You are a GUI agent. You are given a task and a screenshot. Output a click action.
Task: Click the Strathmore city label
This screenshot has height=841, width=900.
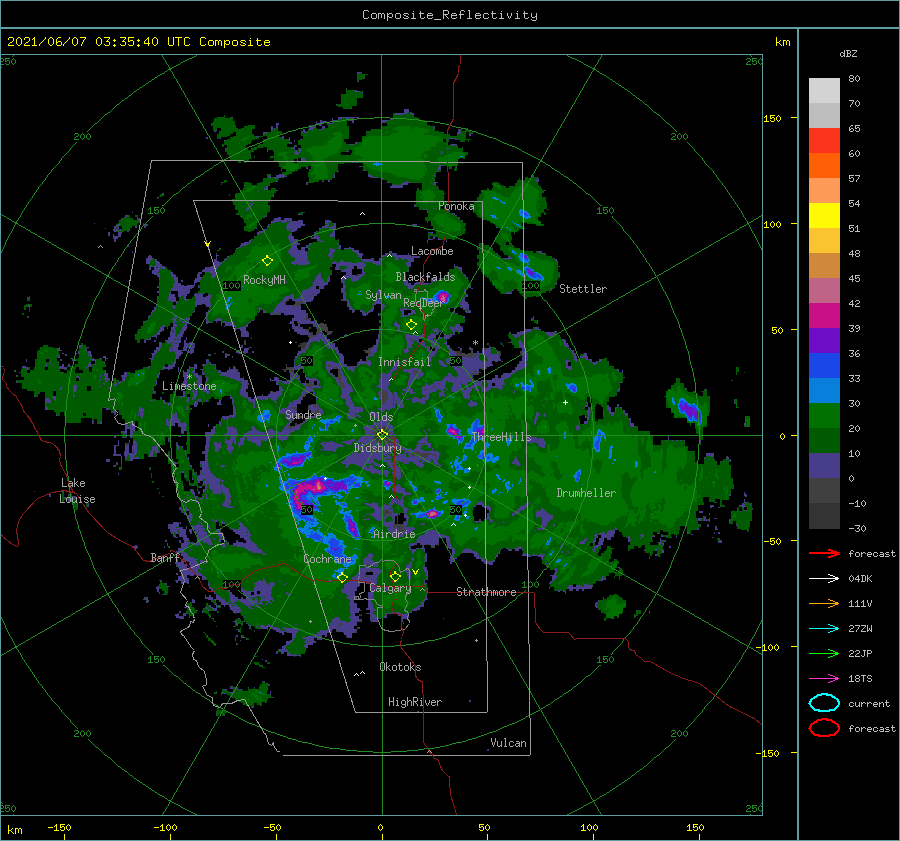click(x=486, y=592)
